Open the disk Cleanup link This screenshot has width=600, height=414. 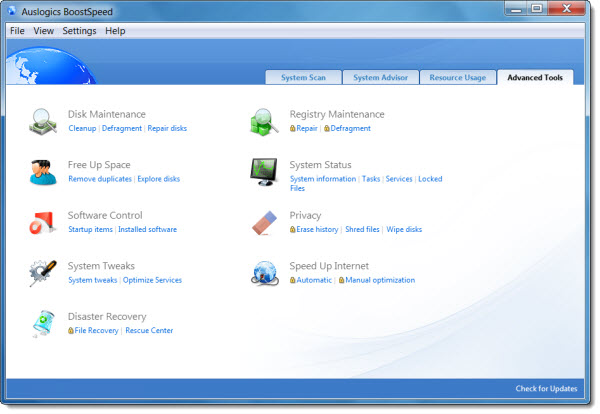coord(82,129)
